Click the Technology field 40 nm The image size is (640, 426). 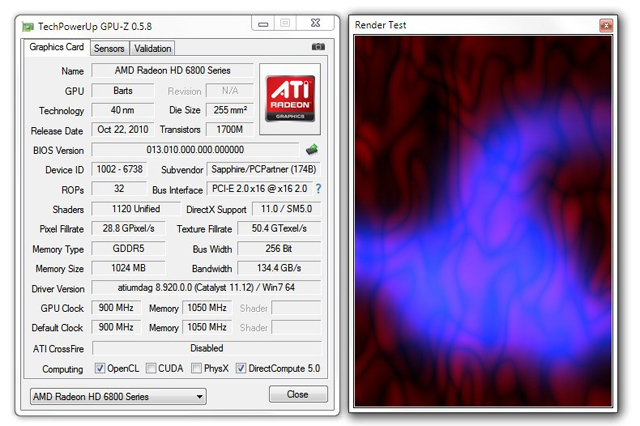(x=123, y=110)
